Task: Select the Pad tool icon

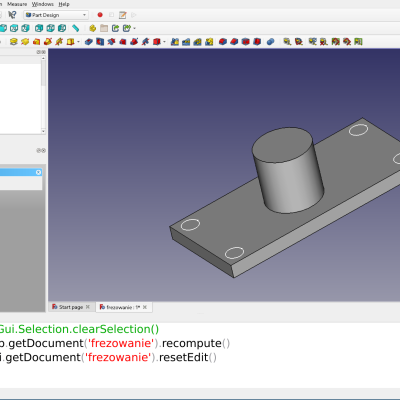Action: 14,42
